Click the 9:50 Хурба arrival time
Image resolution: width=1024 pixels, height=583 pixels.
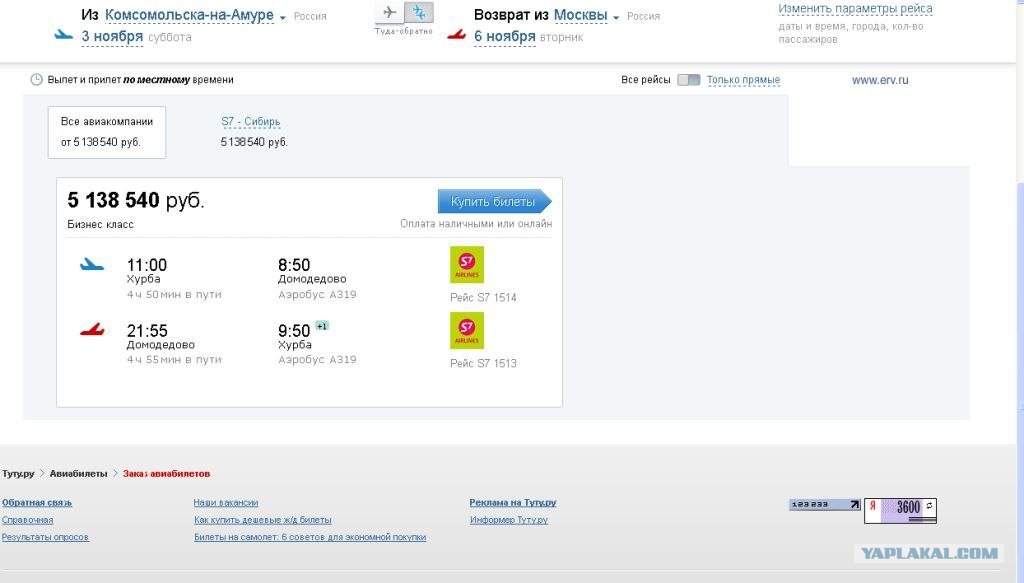[295, 336]
